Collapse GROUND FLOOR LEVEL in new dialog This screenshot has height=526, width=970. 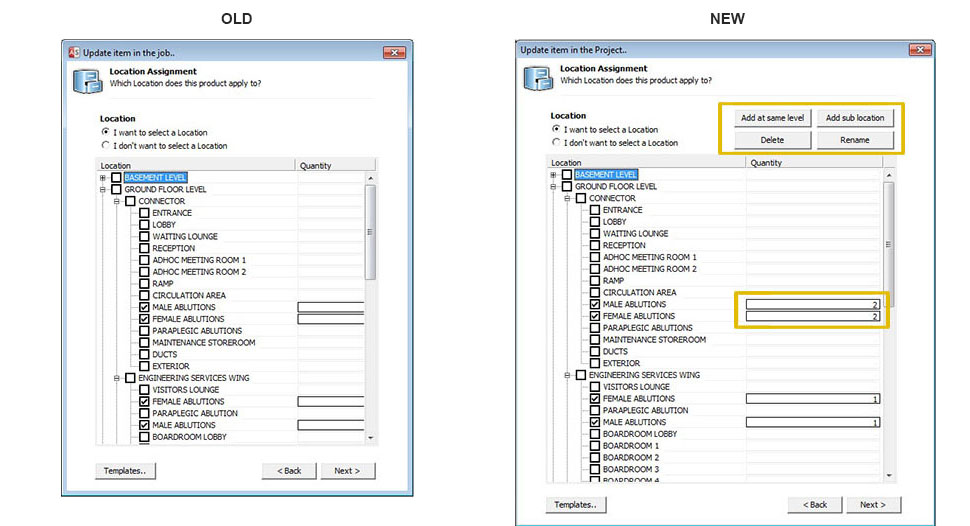(x=553, y=187)
